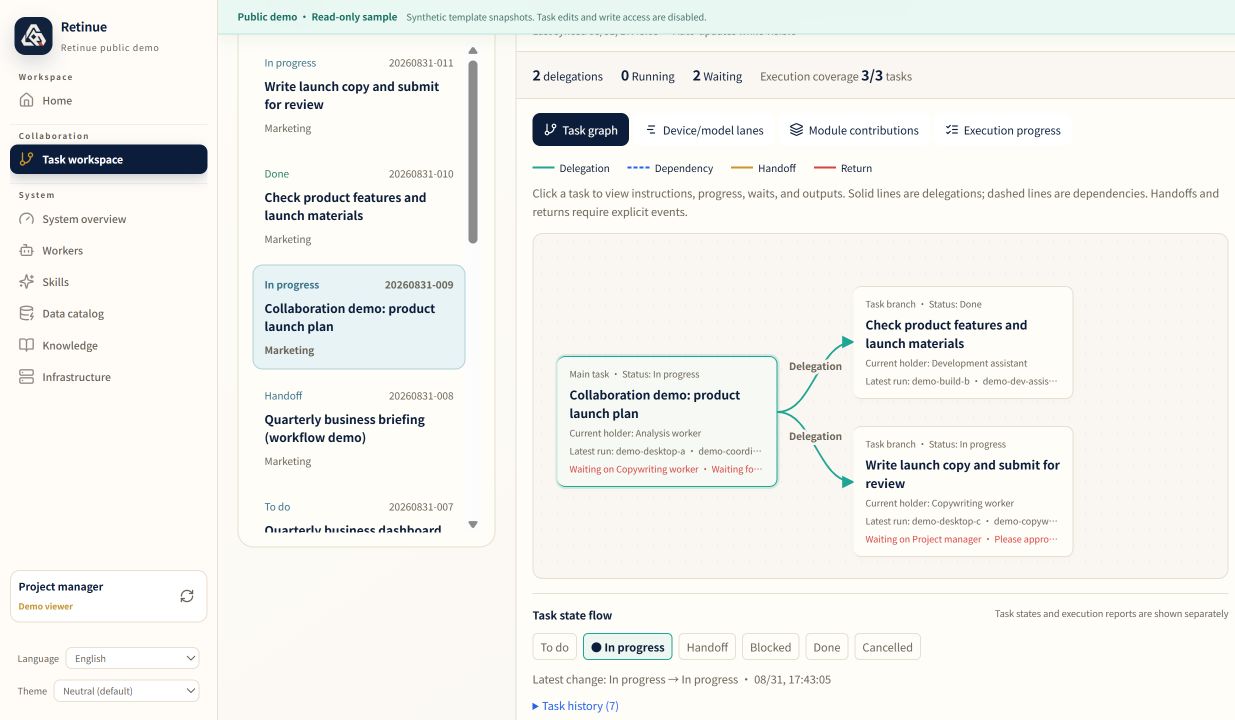The height and width of the screenshot is (720, 1235).
Task: Select the Handoff task state
Action: coord(707,647)
